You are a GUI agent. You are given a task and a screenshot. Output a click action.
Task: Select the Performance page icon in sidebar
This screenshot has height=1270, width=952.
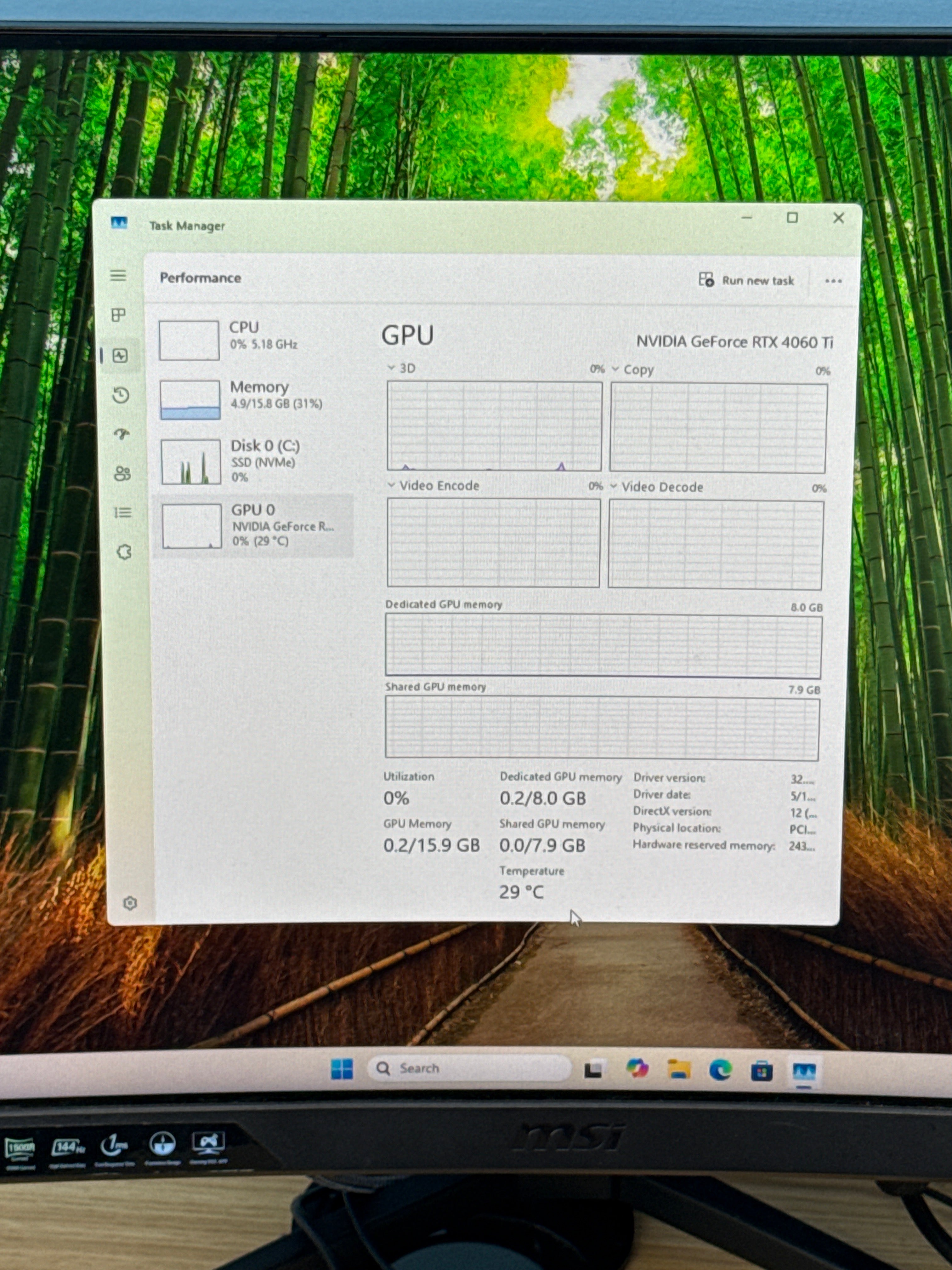pos(120,356)
